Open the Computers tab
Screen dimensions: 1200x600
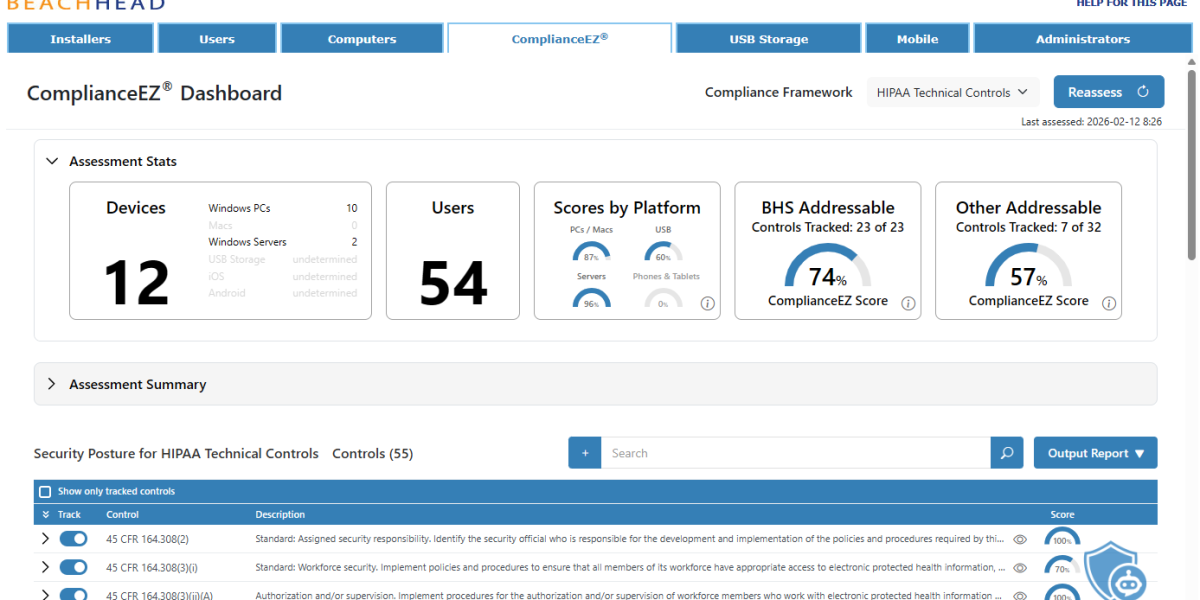coord(362,38)
